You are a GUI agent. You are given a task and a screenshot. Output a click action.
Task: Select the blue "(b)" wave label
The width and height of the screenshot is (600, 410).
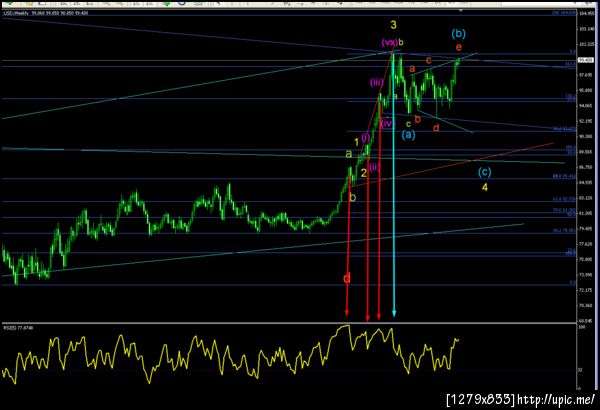pos(458,34)
